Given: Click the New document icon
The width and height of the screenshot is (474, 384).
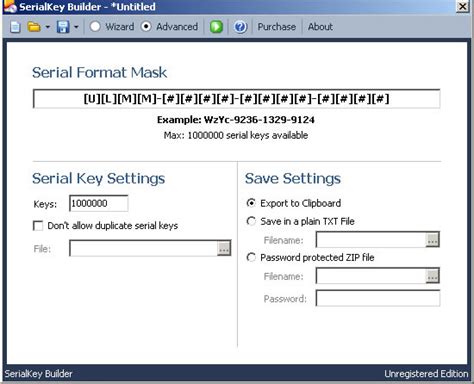Looking at the screenshot, I should coord(15,27).
